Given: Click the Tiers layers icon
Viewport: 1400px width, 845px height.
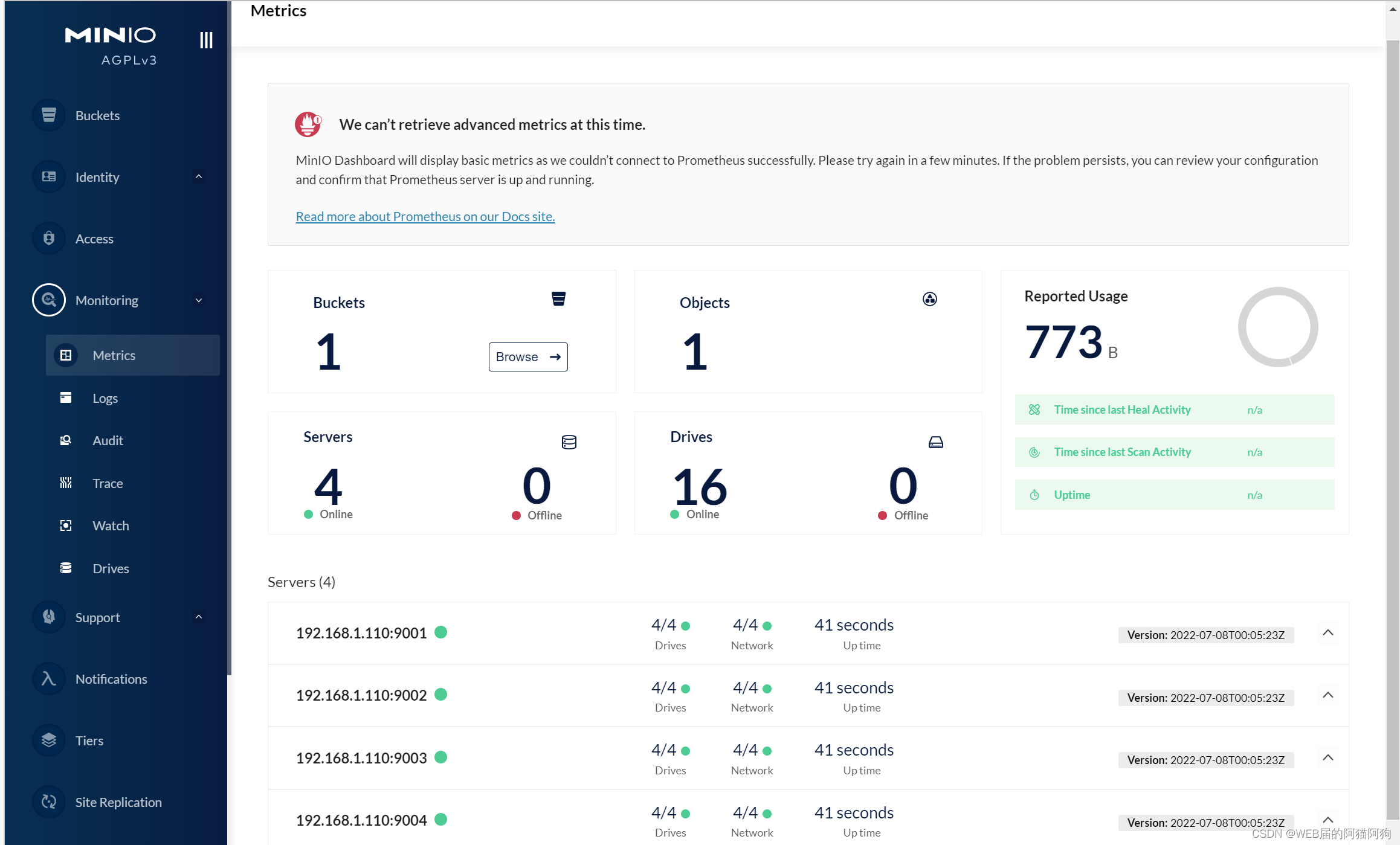Looking at the screenshot, I should (49, 740).
